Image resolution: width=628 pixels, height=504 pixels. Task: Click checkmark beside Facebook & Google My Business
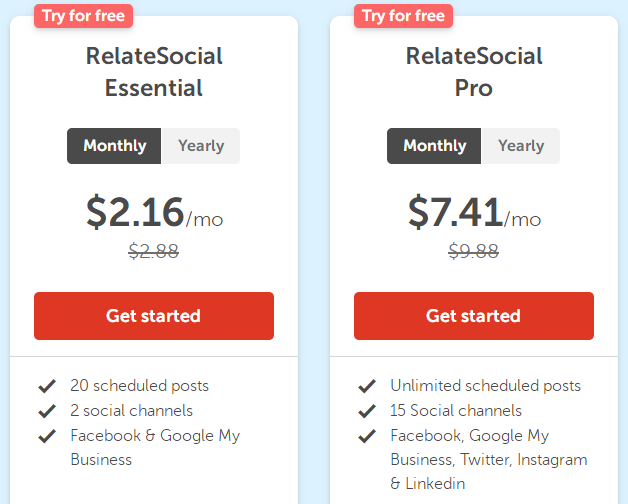(x=46, y=436)
